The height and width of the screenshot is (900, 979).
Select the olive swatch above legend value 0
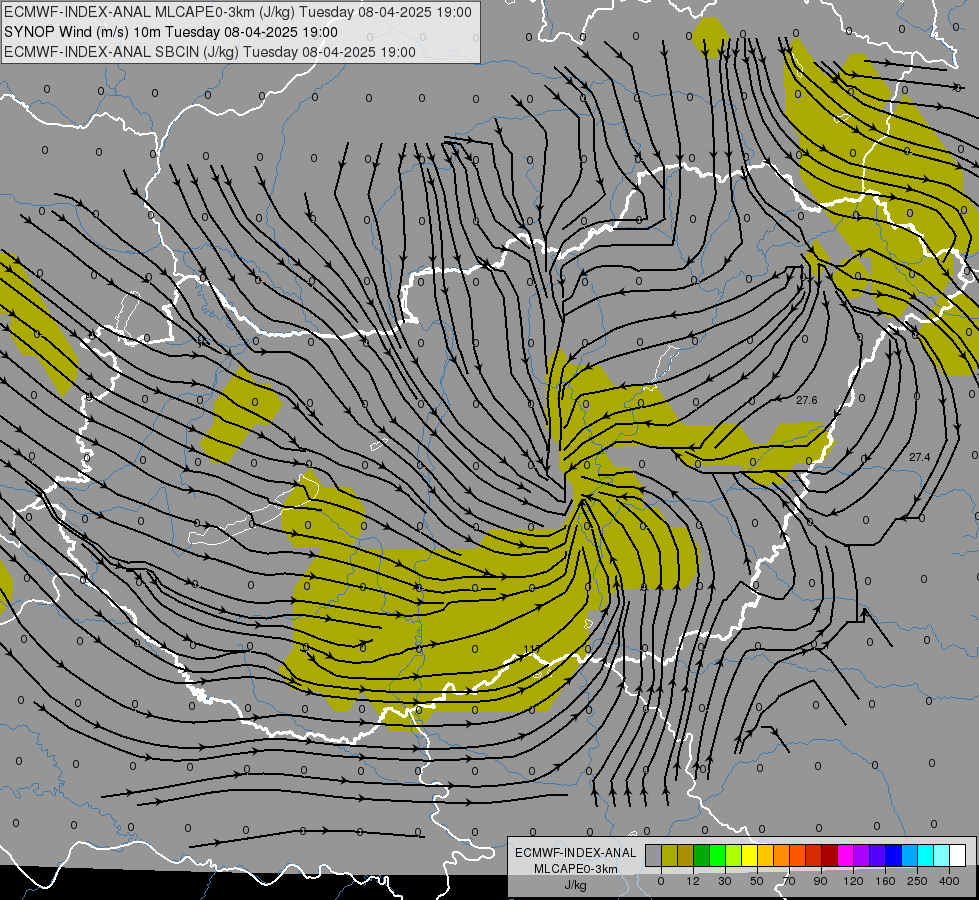tap(669, 855)
